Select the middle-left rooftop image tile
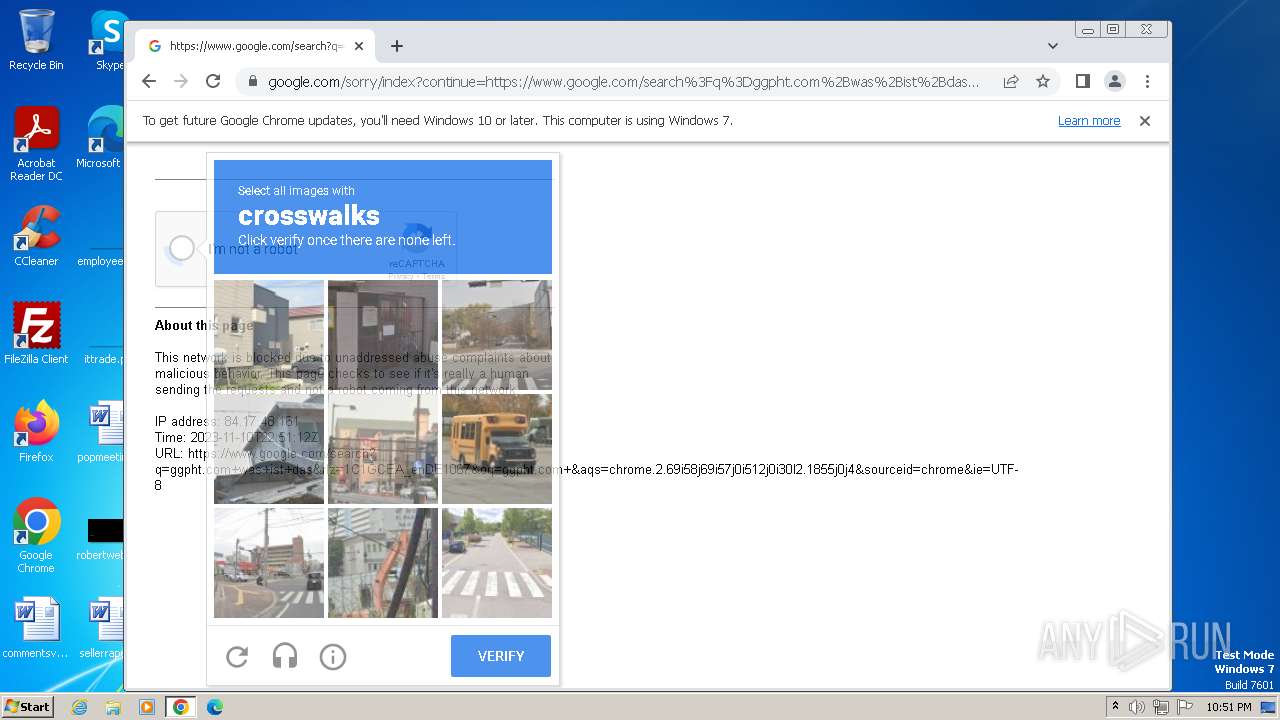1280x720 pixels. pyautogui.click(x=269, y=449)
